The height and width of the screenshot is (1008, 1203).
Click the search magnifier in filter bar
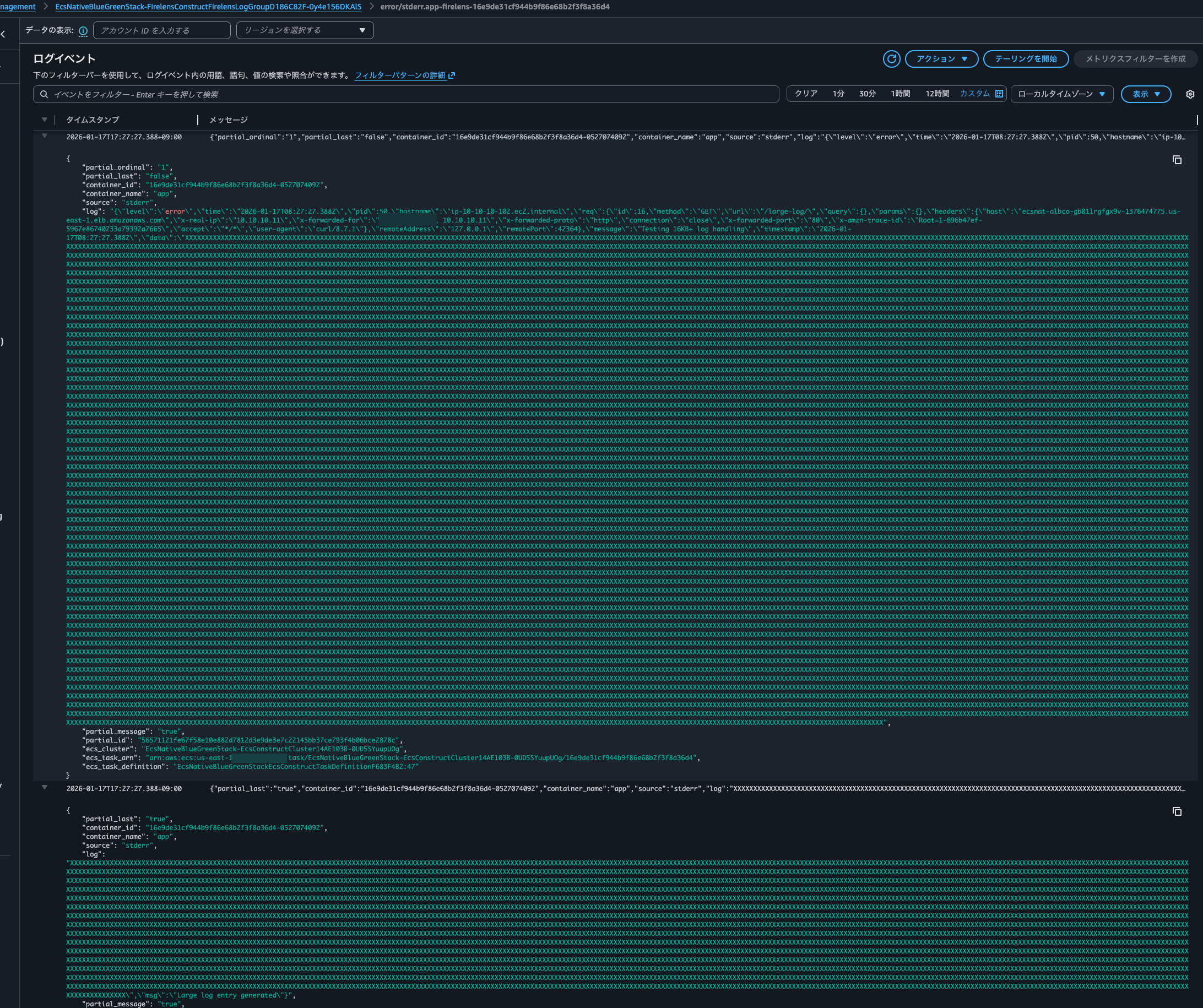[x=44, y=95]
